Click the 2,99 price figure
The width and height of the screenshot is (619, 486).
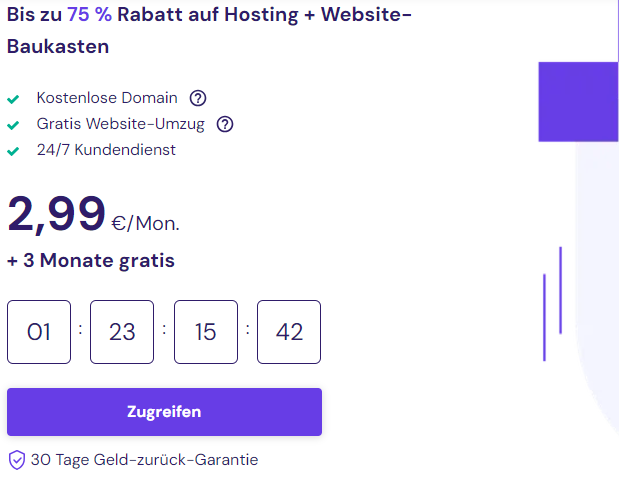(x=56, y=214)
